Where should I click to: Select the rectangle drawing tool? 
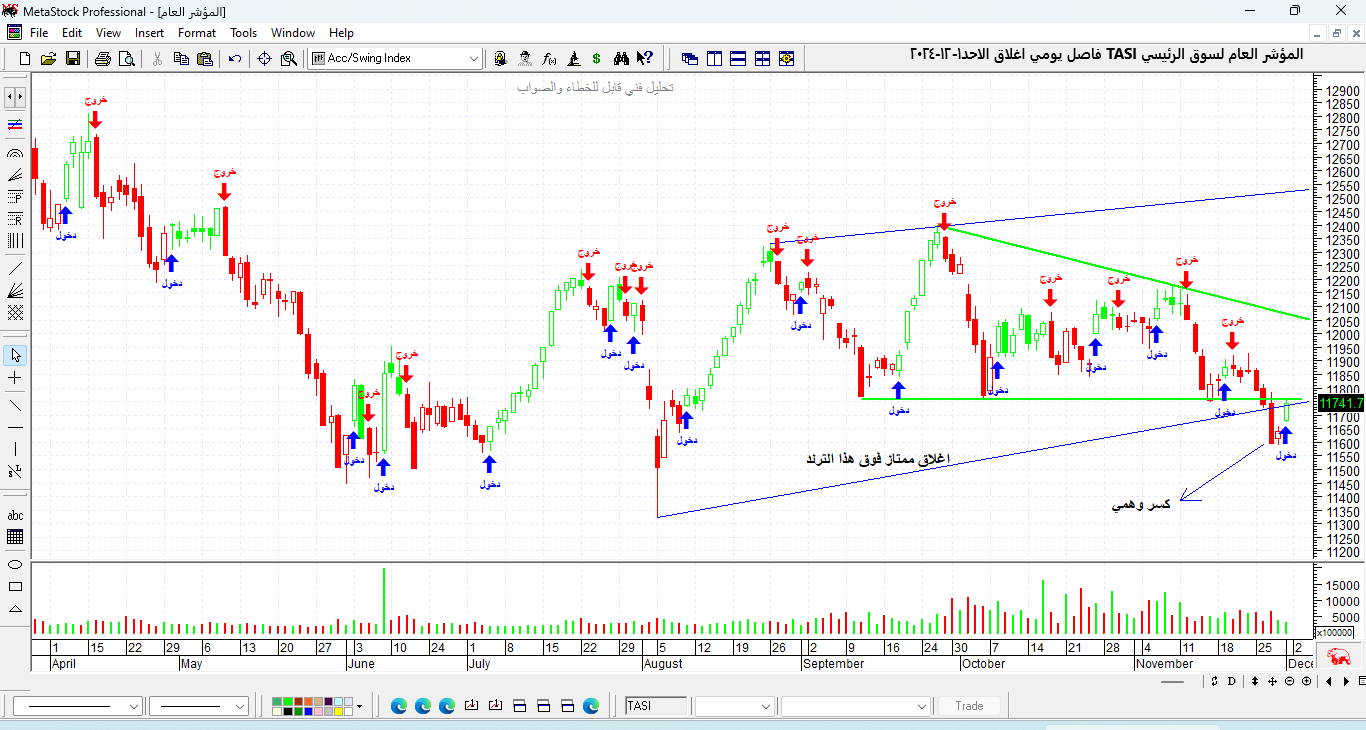click(x=15, y=586)
